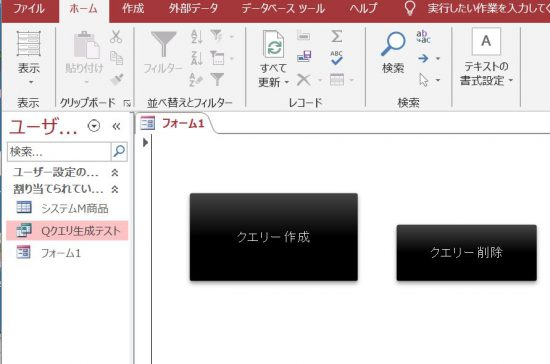Click the sigma totals icon

(337, 36)
